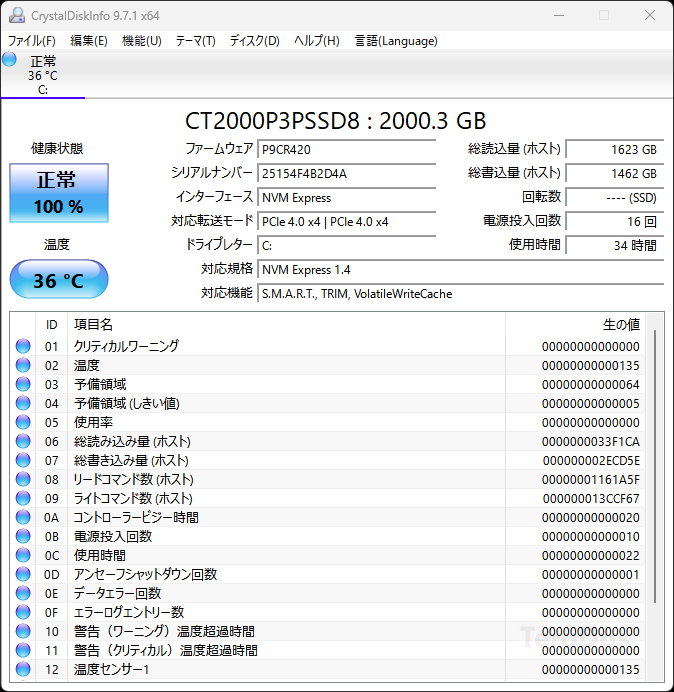Image resolution: width=674 pixels, height=692 pixels.
Task: Click status orb for row 01 クリティカルワーニング
Action: click(x=23, y=346)
